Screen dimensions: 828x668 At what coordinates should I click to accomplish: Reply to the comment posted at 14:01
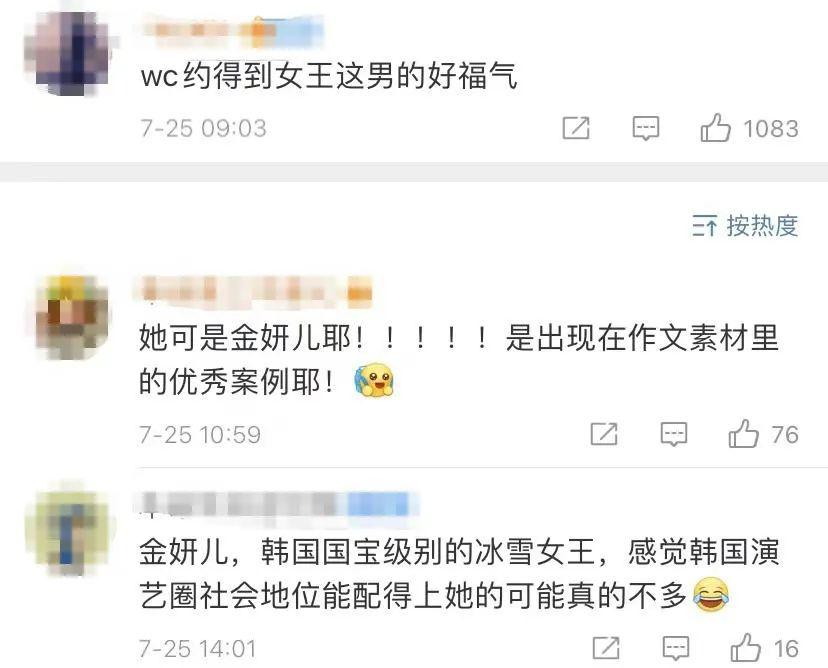click(x=676, y=648)
